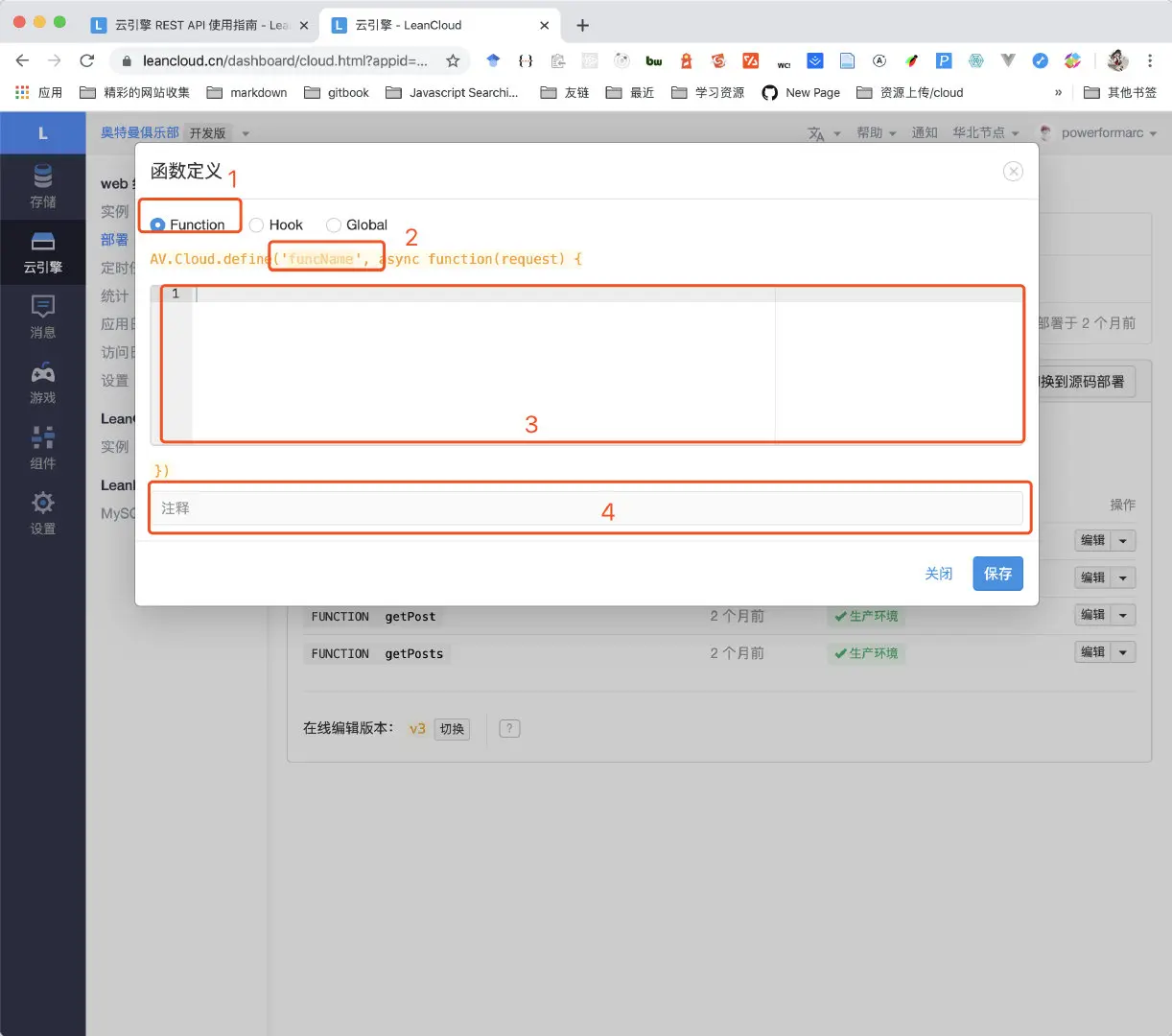Bookmark this page with the star icon
Viewport: 1172px width, 1036px height.
point(453,60)
